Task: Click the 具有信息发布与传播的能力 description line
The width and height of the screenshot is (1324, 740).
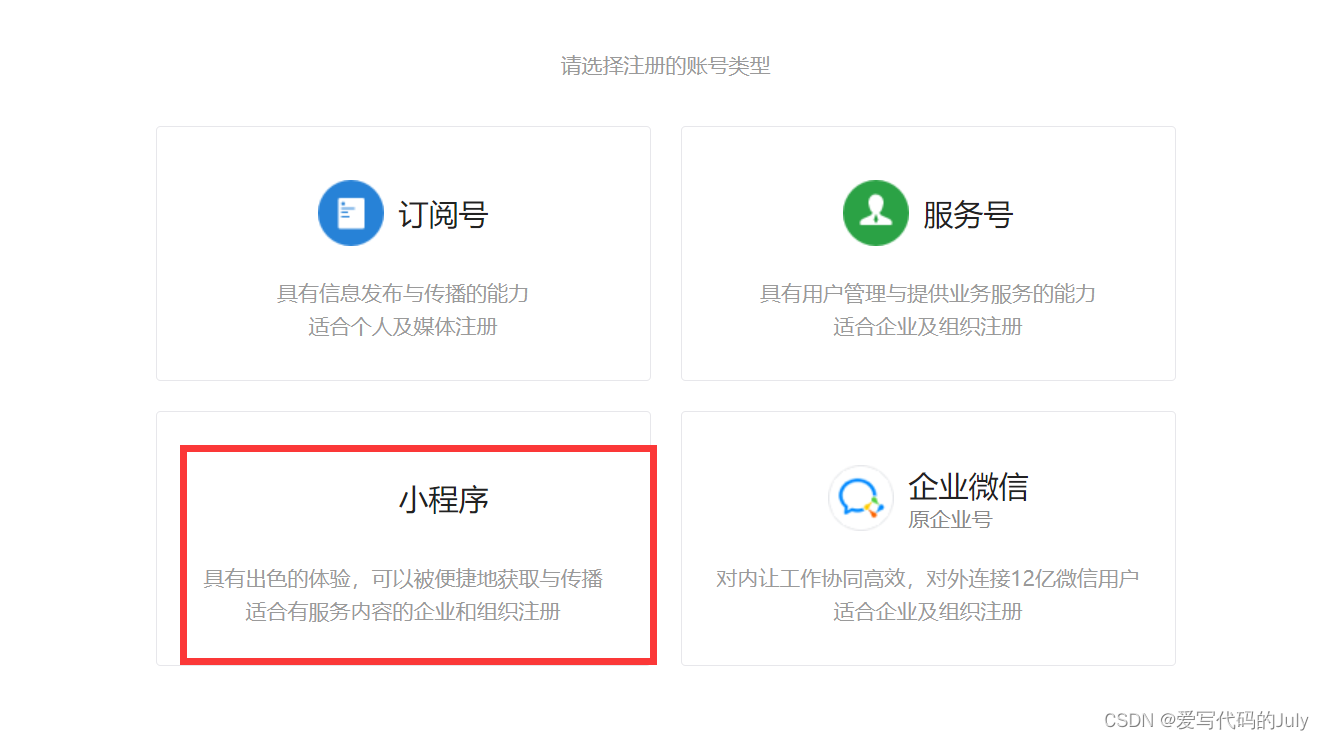Action: 403,294
